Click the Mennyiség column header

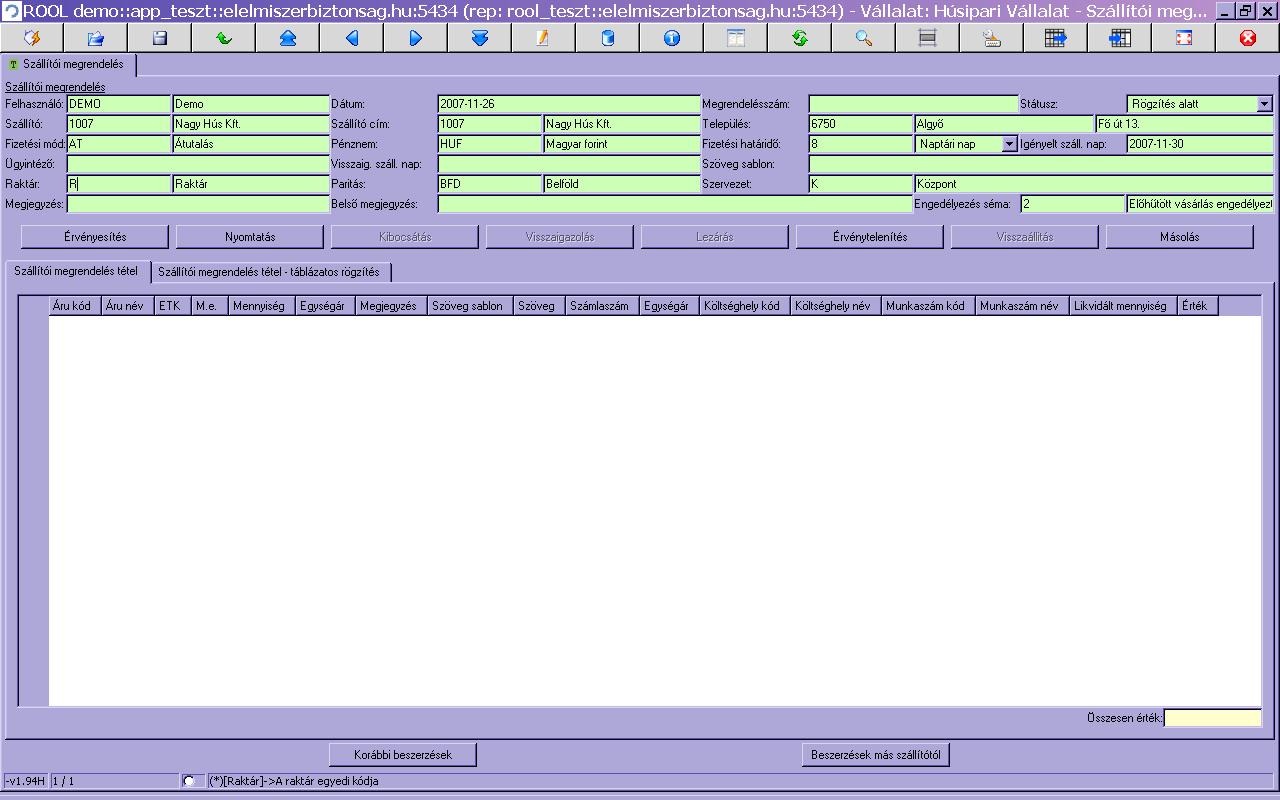(258, 306)
